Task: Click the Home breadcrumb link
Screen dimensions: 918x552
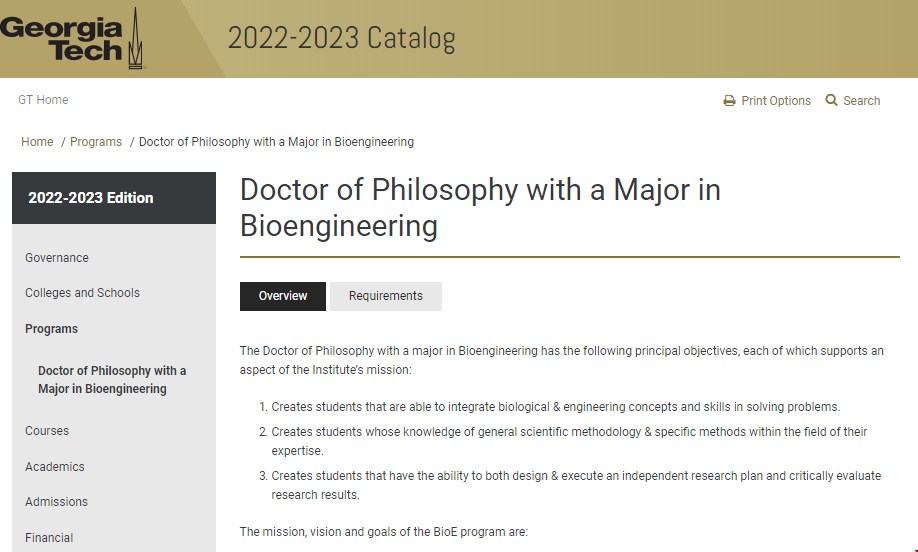Action: click(37, 142)
